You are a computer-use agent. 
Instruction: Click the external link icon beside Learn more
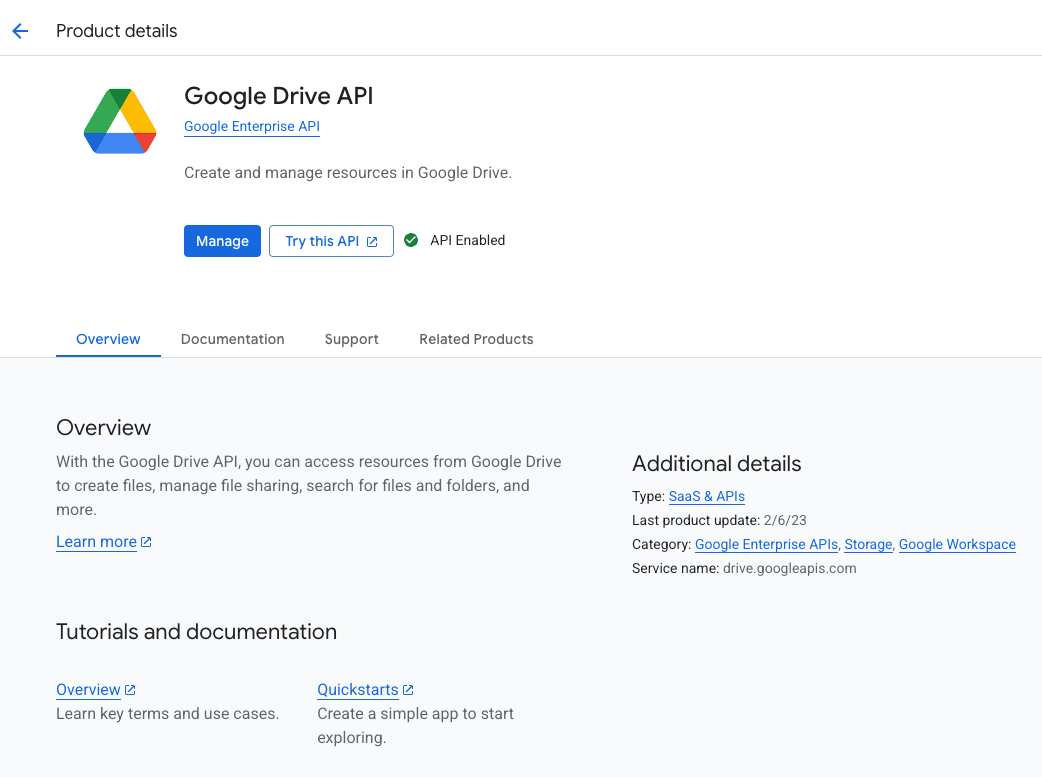146,542
